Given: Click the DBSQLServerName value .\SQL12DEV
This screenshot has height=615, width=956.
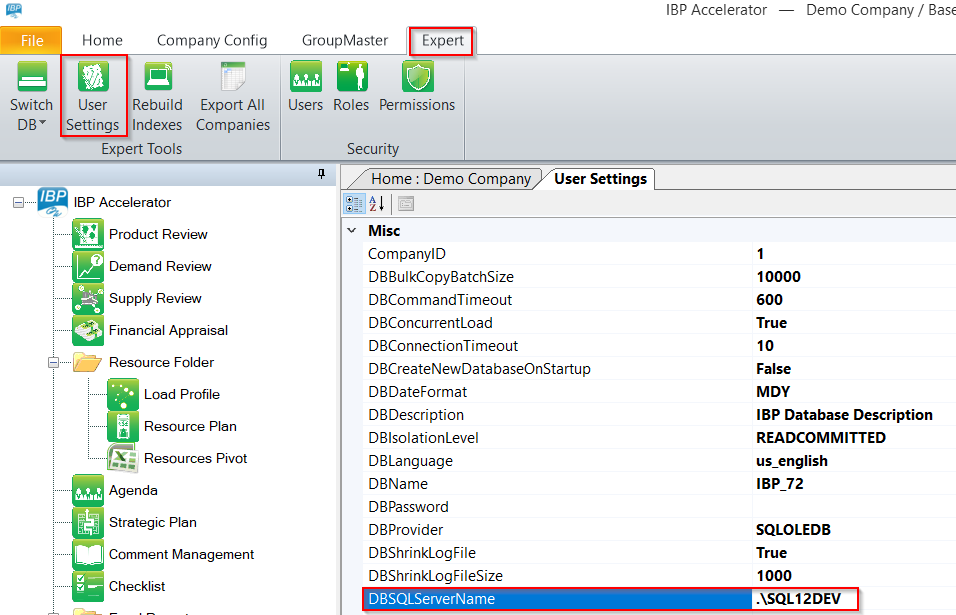Looking at the screenshot, I should (798, 599).
